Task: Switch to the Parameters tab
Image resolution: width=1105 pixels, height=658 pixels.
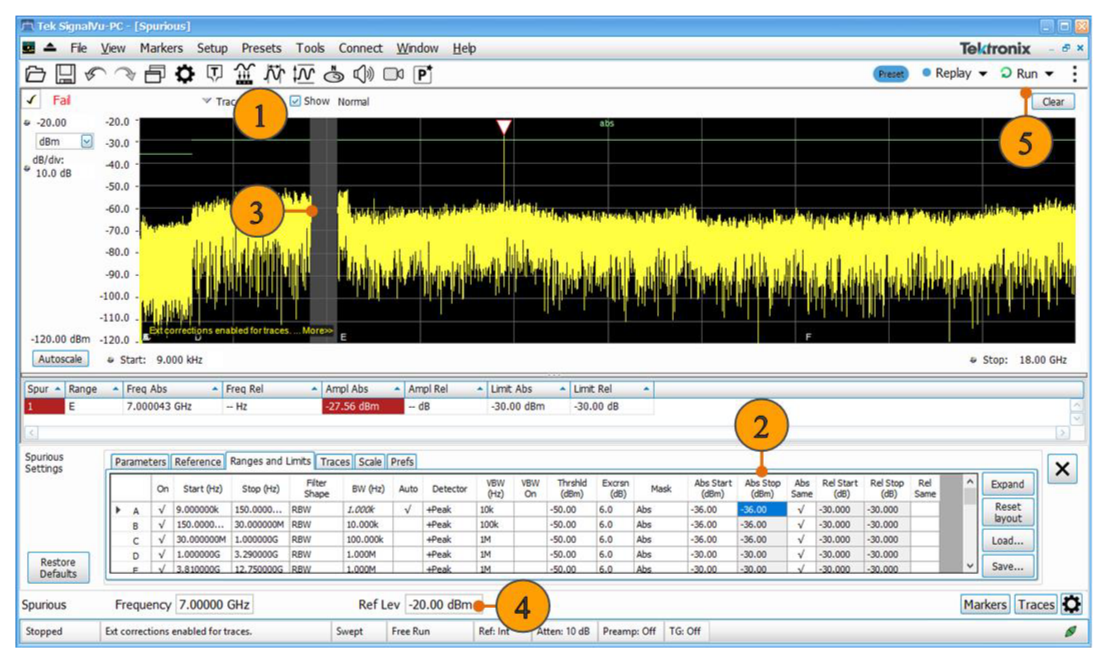Action: click(x=139, y=462)
